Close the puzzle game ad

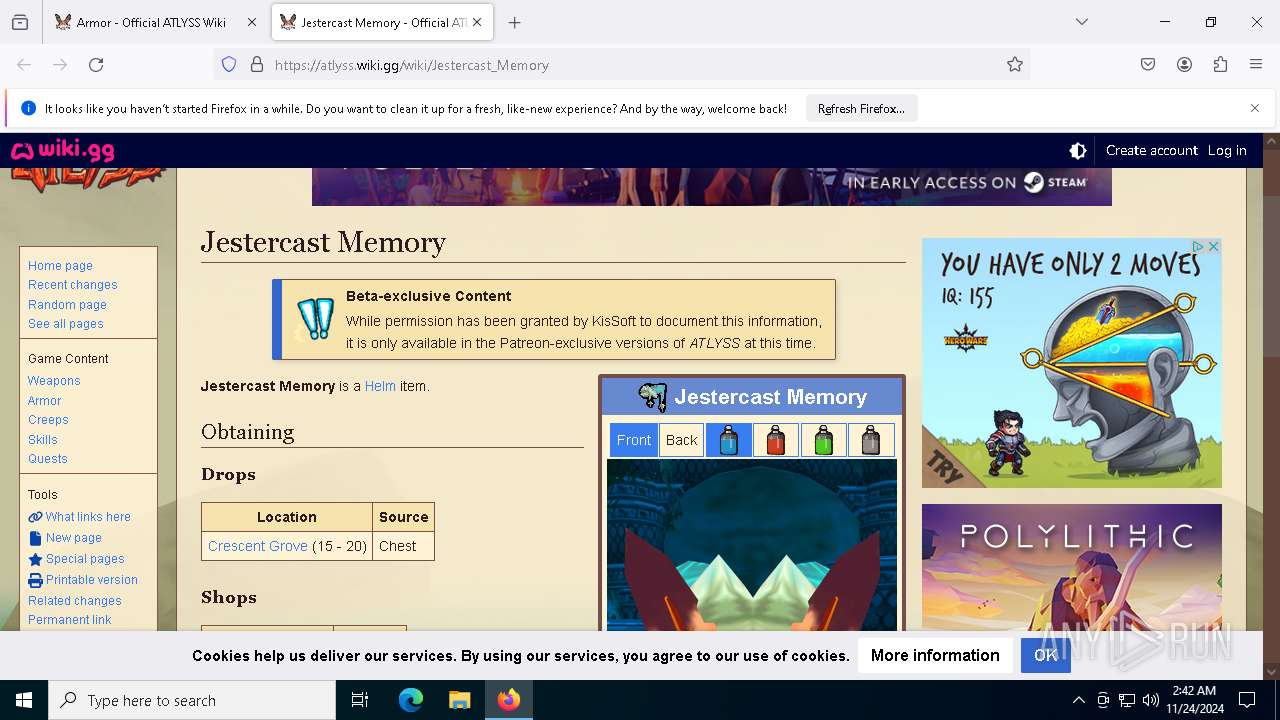pyautogui.click(x=1213, y=246)
